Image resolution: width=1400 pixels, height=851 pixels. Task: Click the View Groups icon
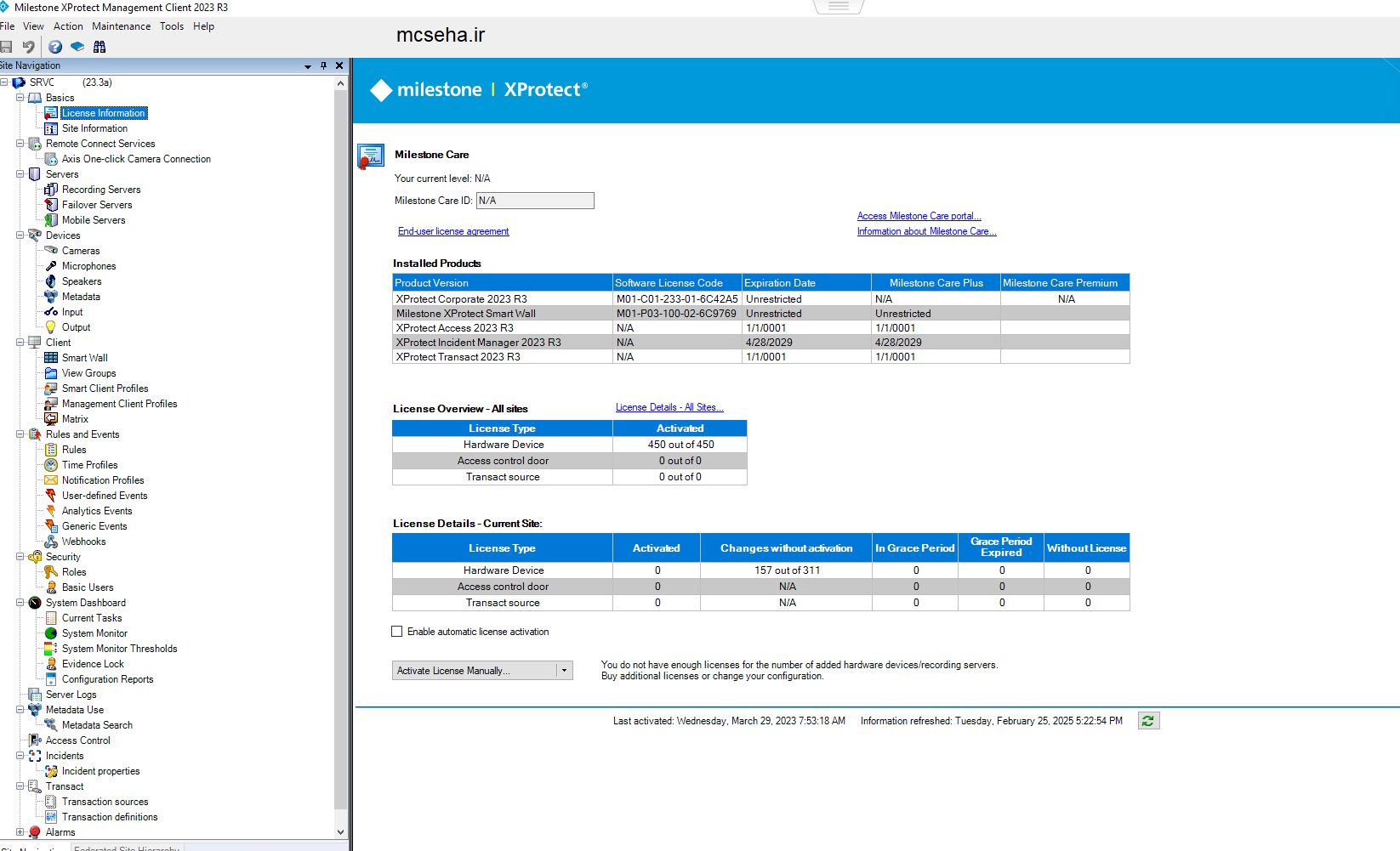click(x=51, y=373)
